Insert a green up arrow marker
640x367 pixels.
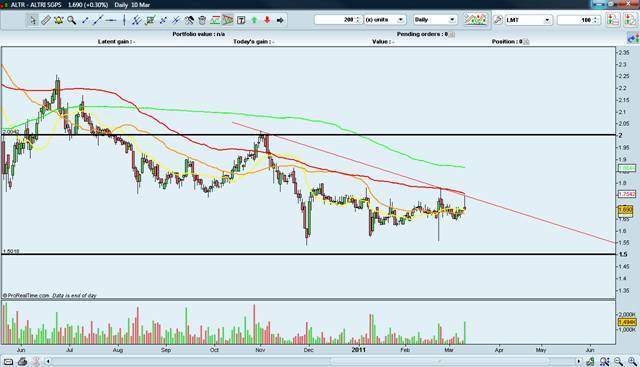[x=254, y=20]
